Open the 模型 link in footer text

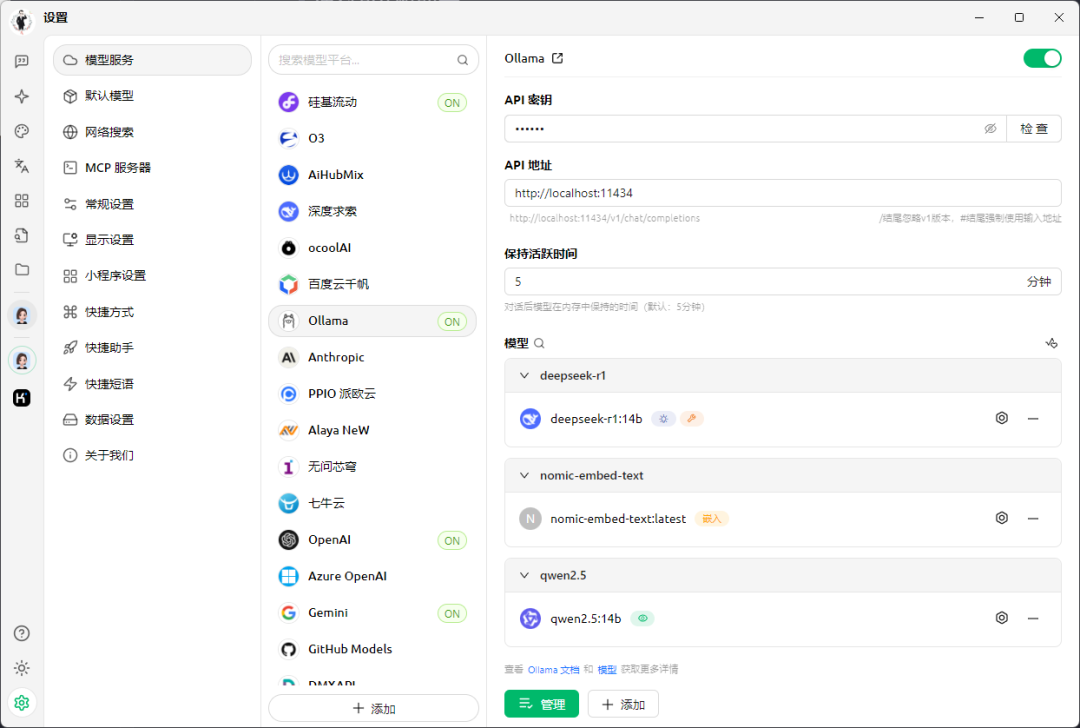tap(607, 669)
